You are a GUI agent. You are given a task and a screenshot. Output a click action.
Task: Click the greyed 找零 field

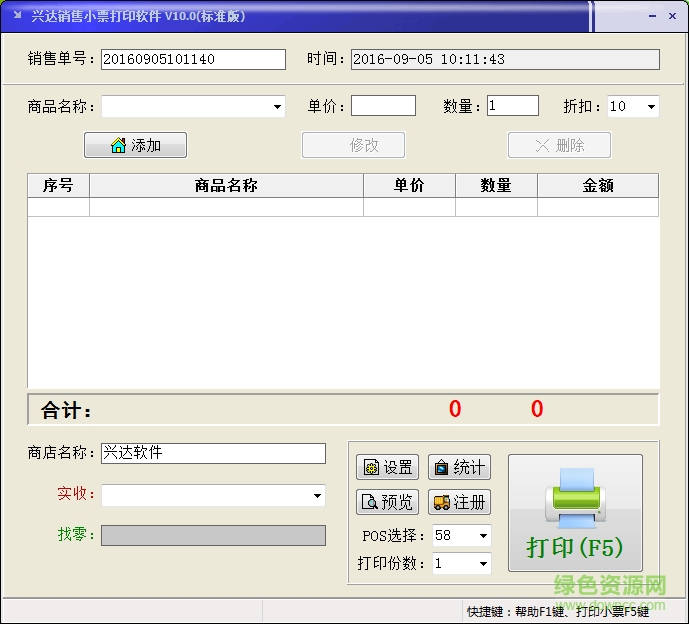coord(214,535)
